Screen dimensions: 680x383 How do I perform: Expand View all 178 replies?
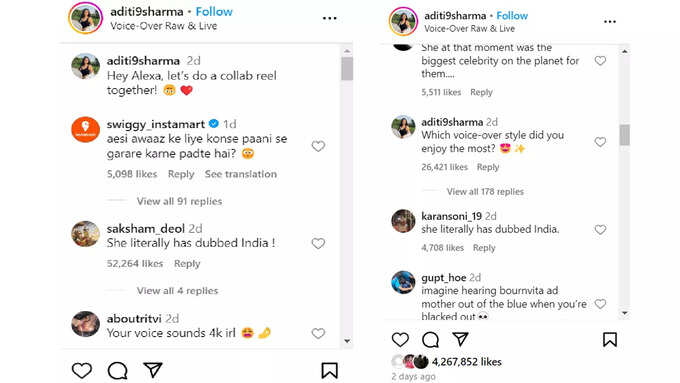[x=485, y=191]
